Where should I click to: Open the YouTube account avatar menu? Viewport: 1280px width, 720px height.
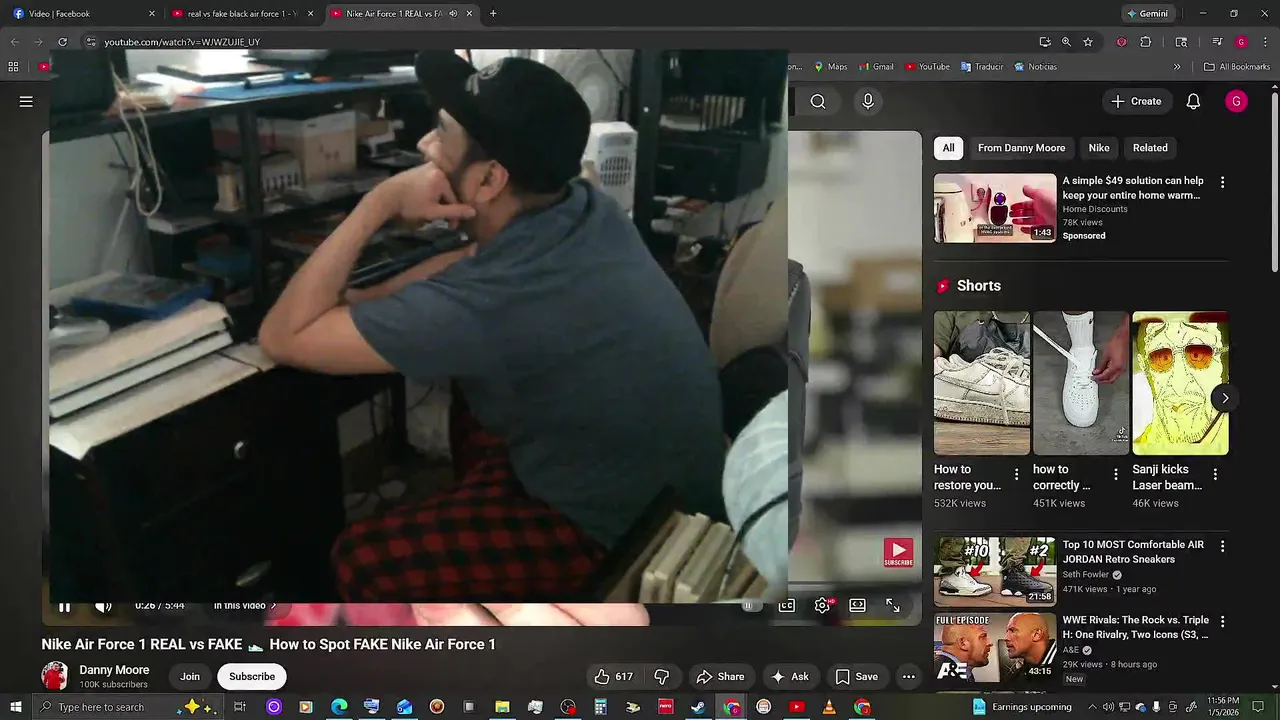(1236, 101)
